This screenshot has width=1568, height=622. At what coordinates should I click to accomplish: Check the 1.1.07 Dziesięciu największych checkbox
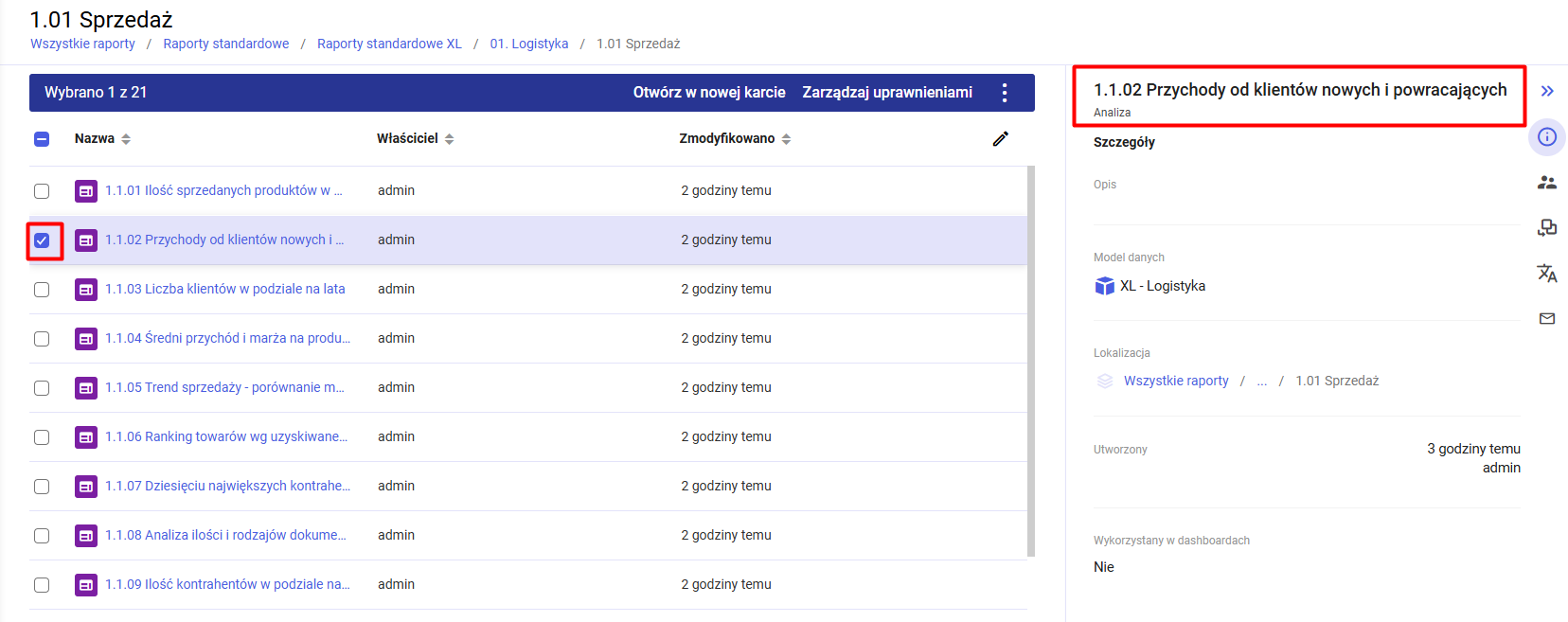click(x=42, y=487)
